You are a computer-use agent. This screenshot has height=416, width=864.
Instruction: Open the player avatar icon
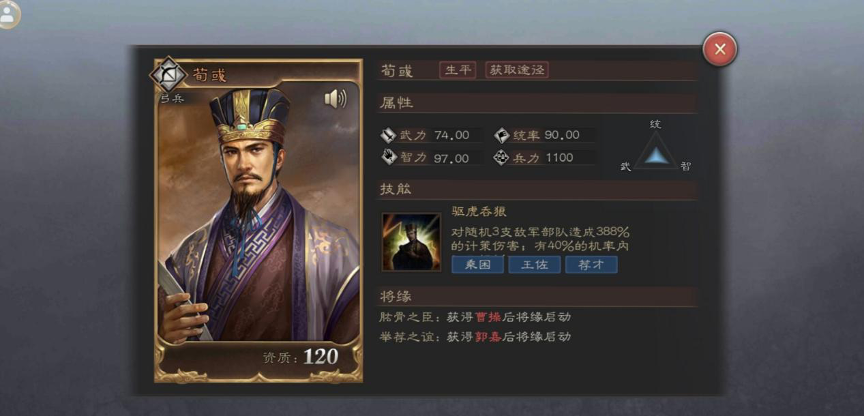(8, 14)
